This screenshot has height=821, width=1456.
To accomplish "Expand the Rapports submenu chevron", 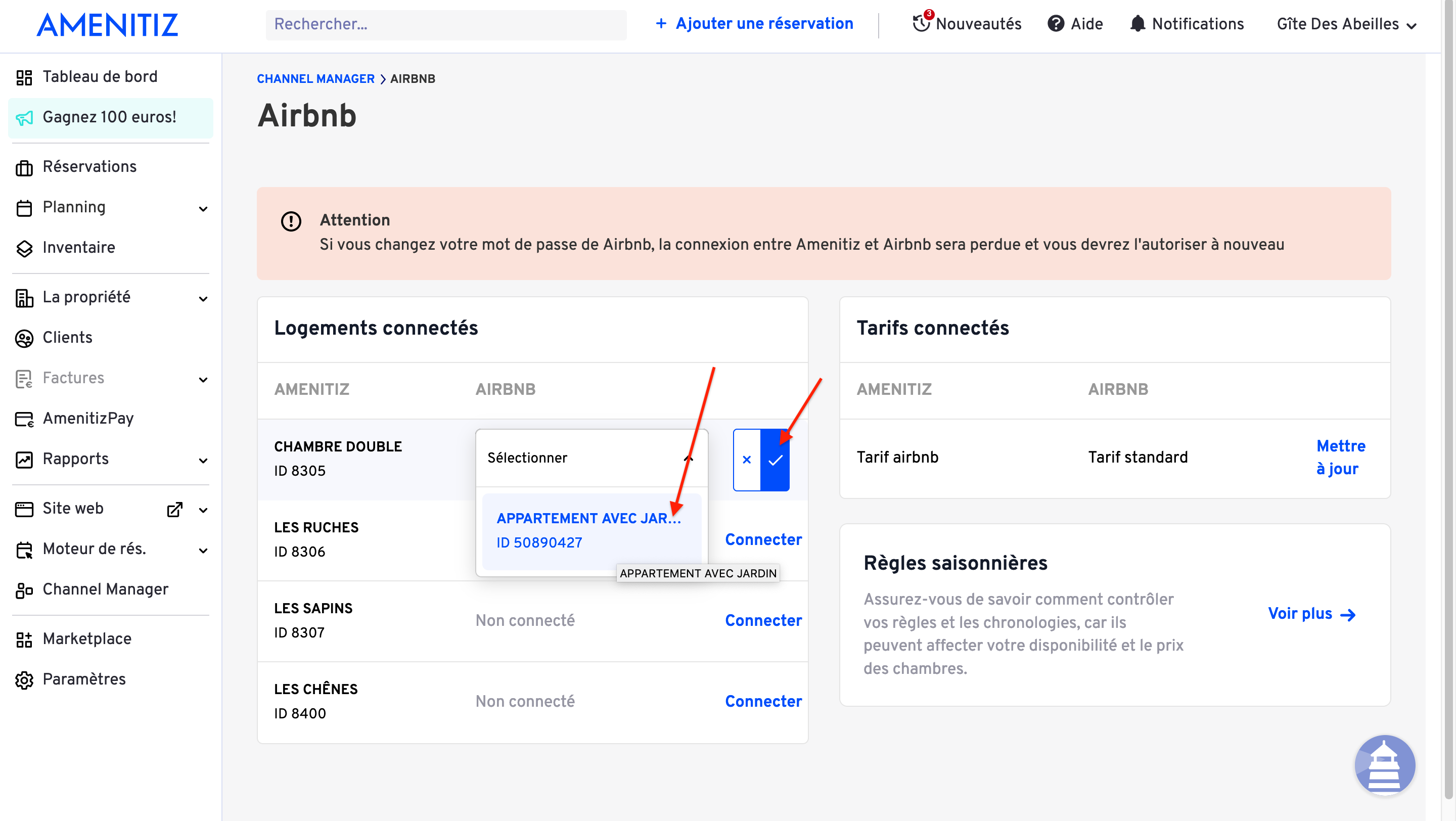I will click(x=203, y=461).
